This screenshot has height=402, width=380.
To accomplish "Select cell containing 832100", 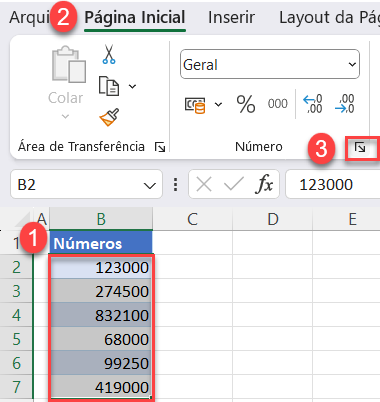I will (101, 315).
